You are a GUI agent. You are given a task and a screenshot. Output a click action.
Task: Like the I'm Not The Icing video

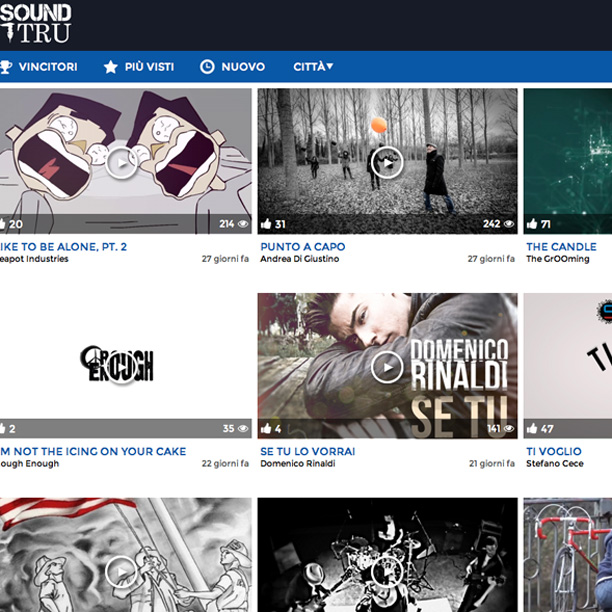[2, 429]
